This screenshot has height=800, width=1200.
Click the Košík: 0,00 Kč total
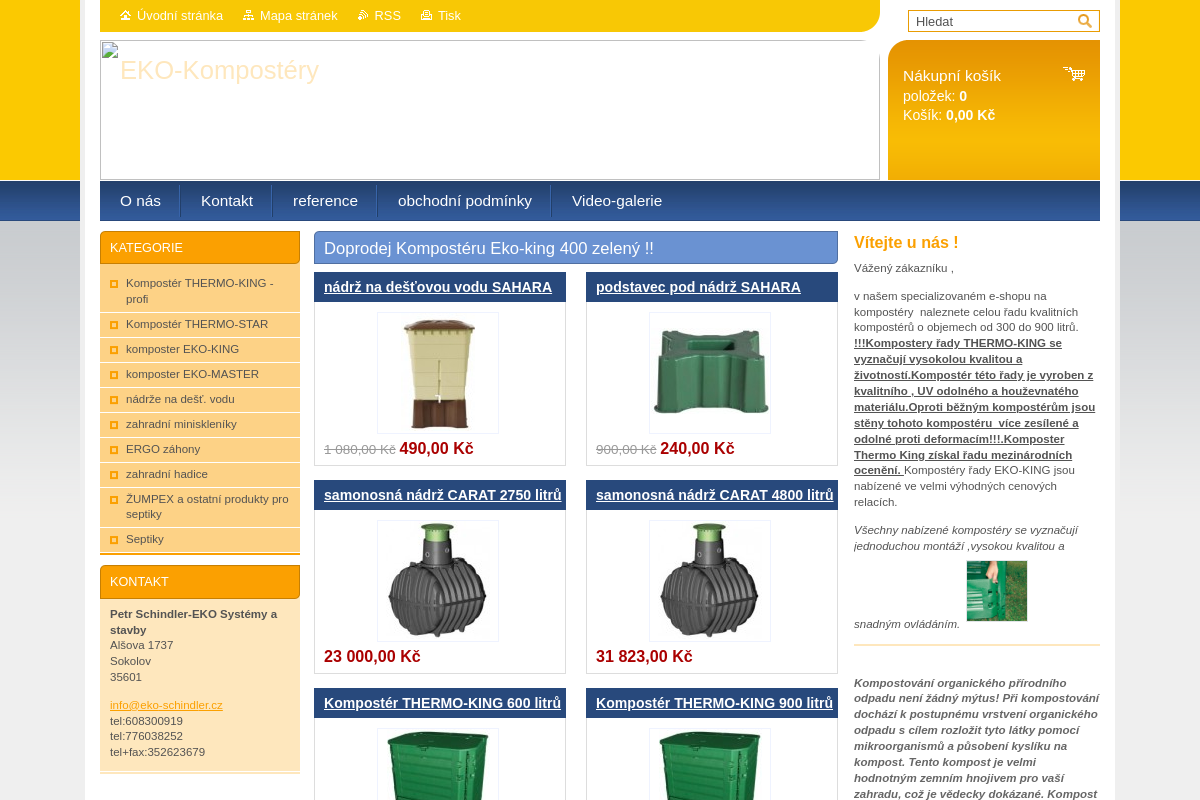click(949, 115)
